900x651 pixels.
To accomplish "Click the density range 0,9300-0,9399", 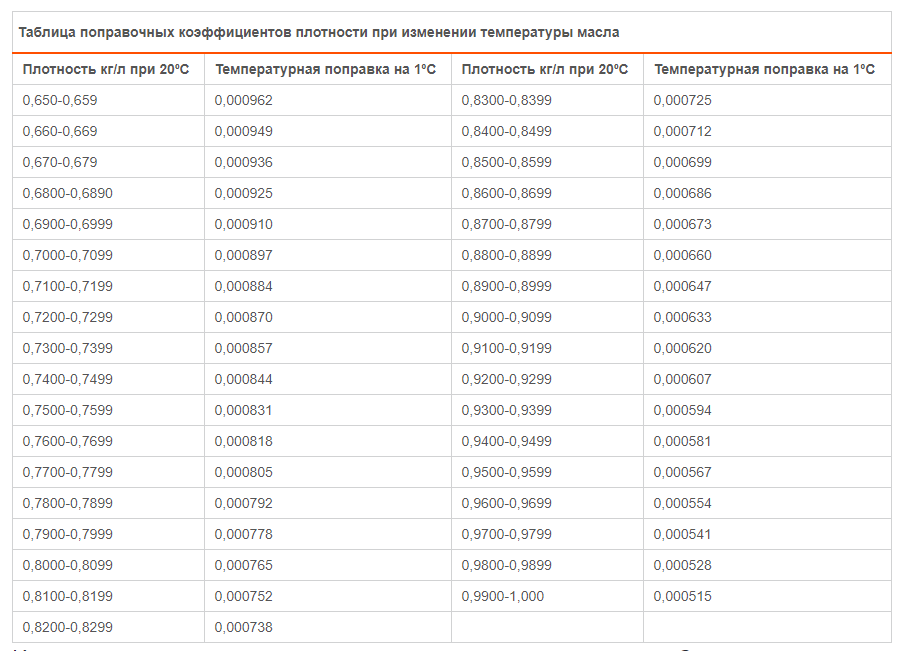I will [x=506, y=410].
